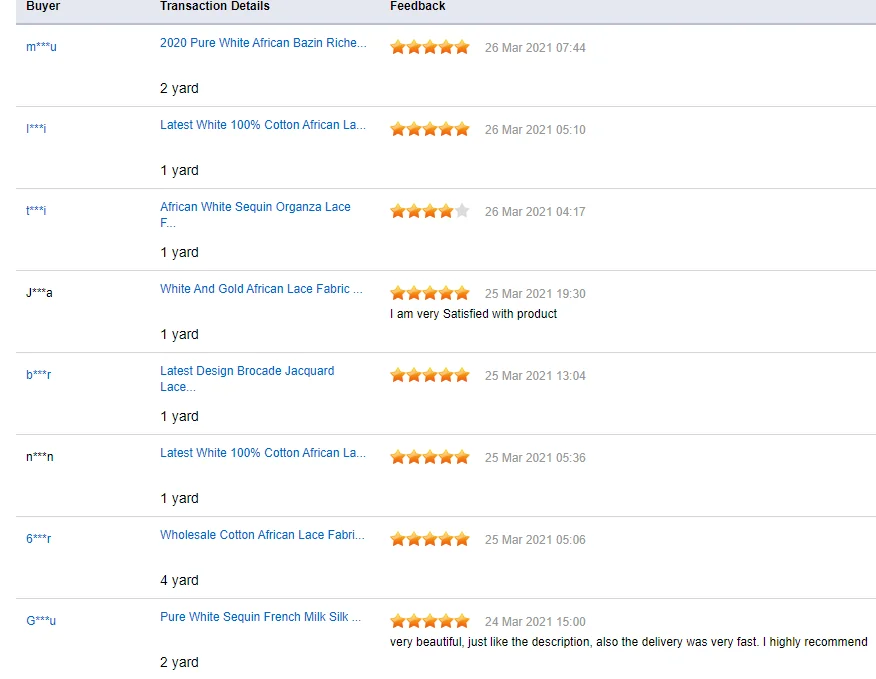Click the Feedback column header

point(417,6)
